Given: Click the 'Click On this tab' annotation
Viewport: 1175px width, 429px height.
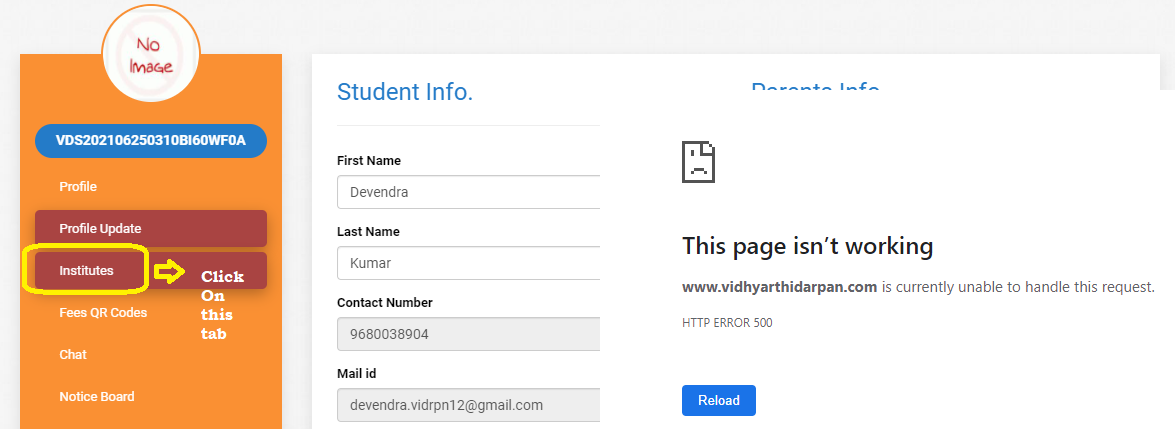Looking at the screenshot, I should pos(222,305).
